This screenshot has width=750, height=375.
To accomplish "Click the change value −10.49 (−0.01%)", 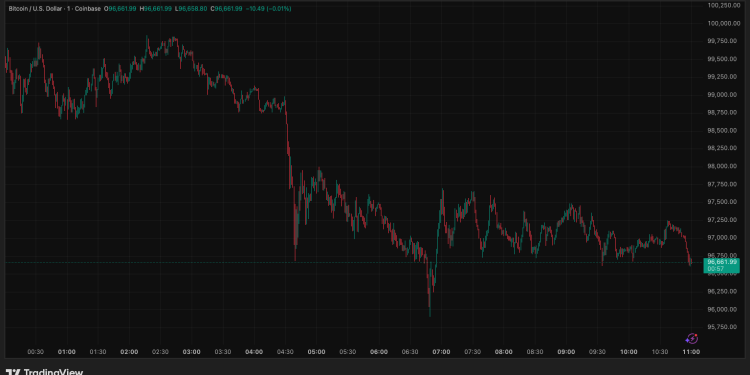I will [268, 9].
